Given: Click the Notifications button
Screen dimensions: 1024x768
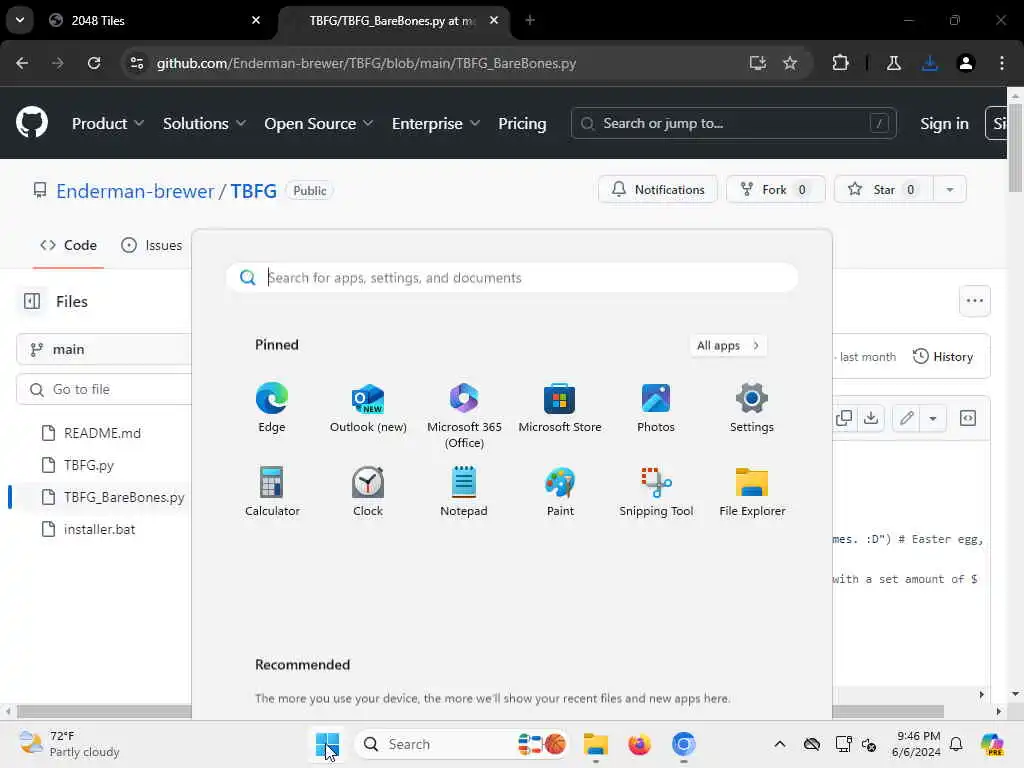Looking at the screenshot, I should click(x=658, y=189).
